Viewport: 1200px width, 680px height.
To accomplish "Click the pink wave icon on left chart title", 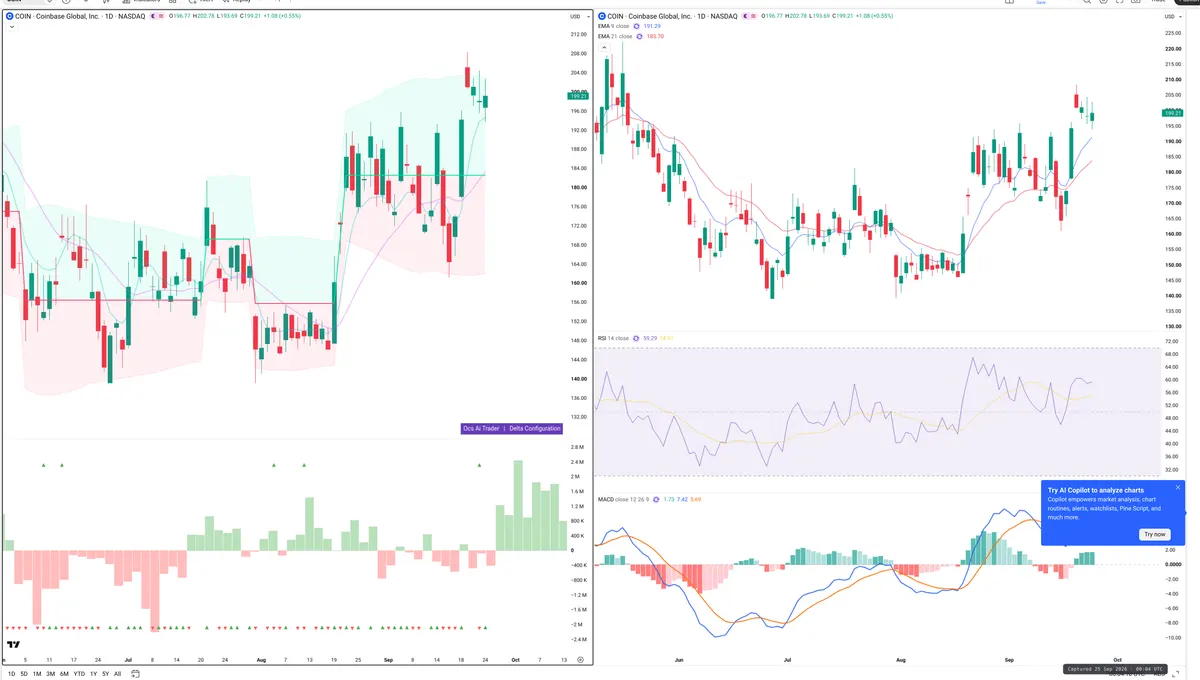I will tap(161, 16).
